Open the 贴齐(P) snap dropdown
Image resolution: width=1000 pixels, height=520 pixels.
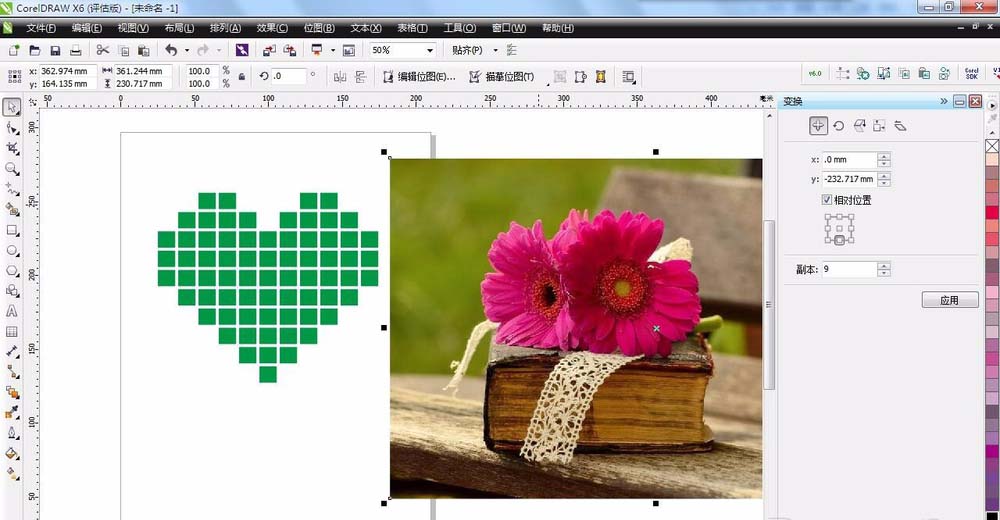(x=495, y=50)
